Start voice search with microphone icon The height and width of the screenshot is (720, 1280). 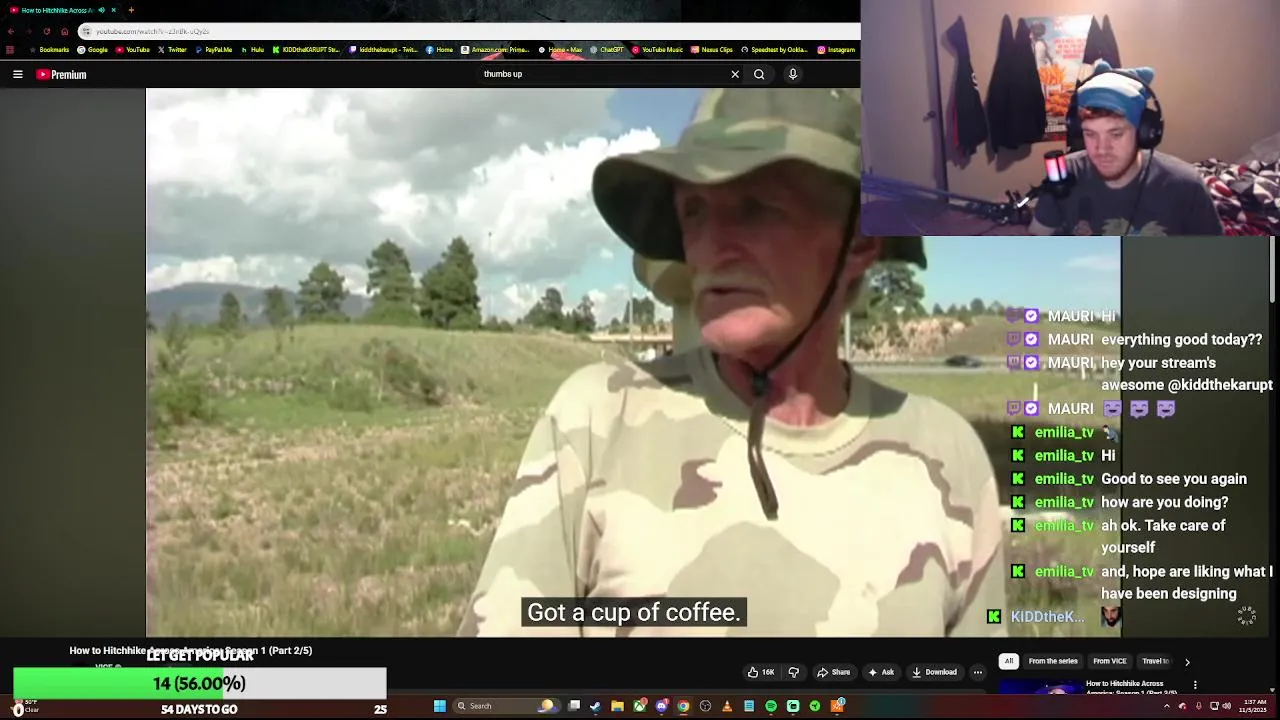coord(793,74)
